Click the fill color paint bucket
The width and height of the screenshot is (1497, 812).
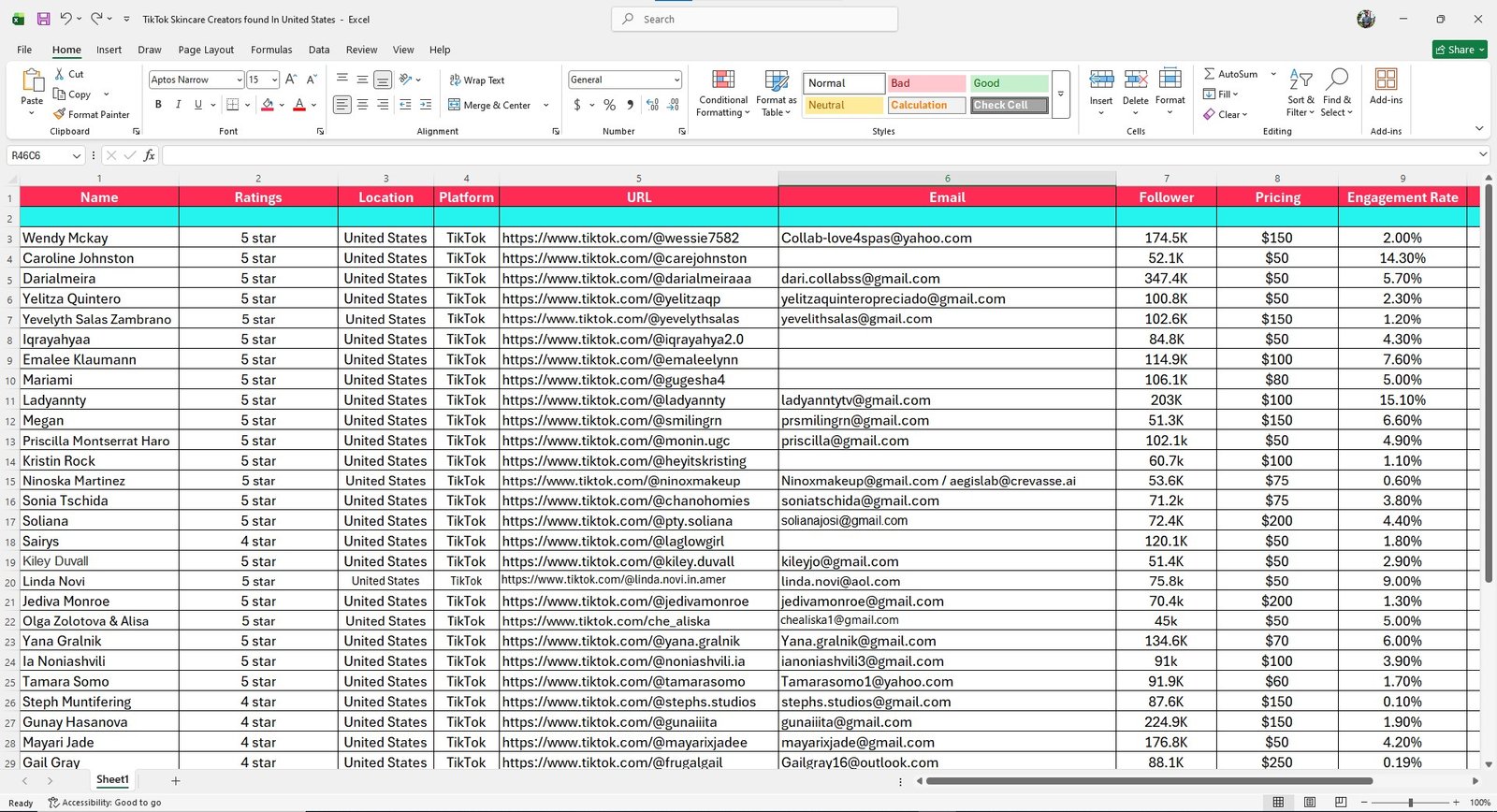click(x=268, y=105)
